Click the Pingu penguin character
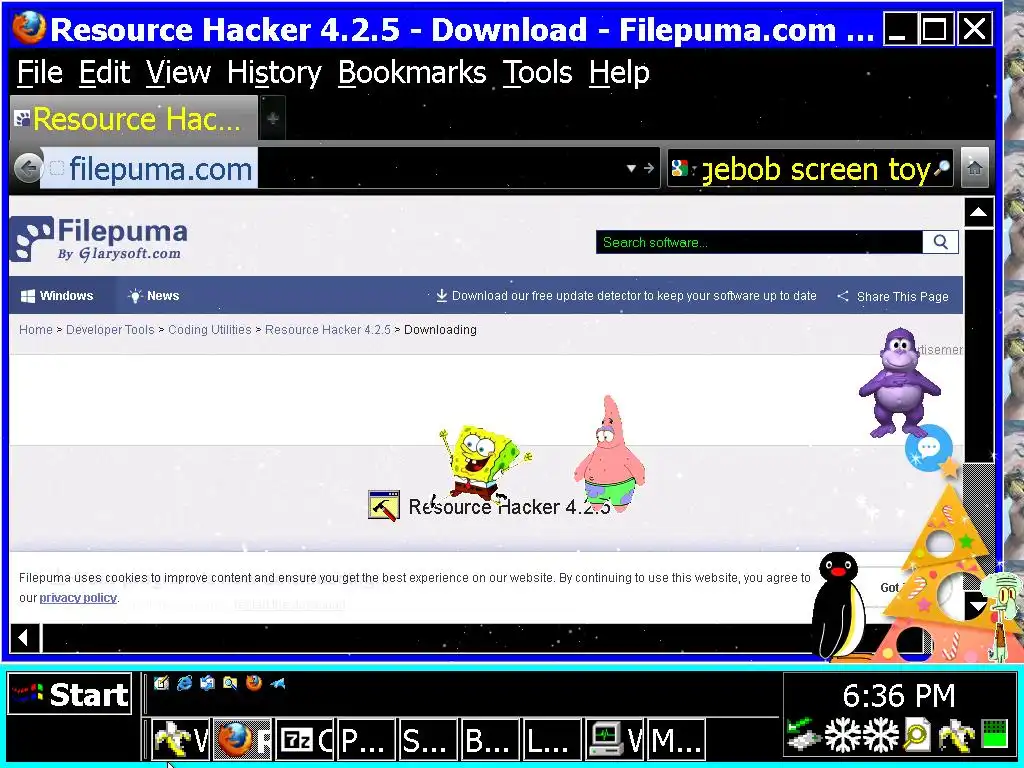 (839, 605)
